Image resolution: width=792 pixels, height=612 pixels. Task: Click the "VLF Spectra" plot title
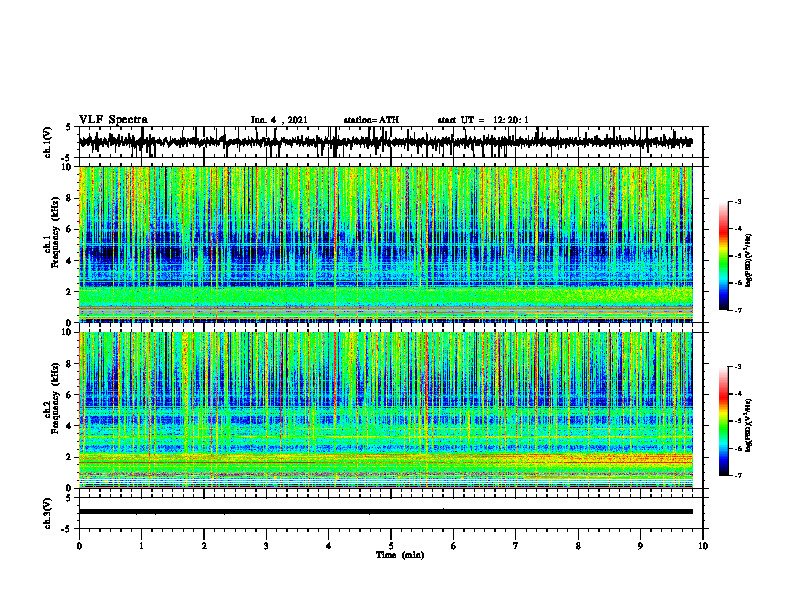point(113,120)
